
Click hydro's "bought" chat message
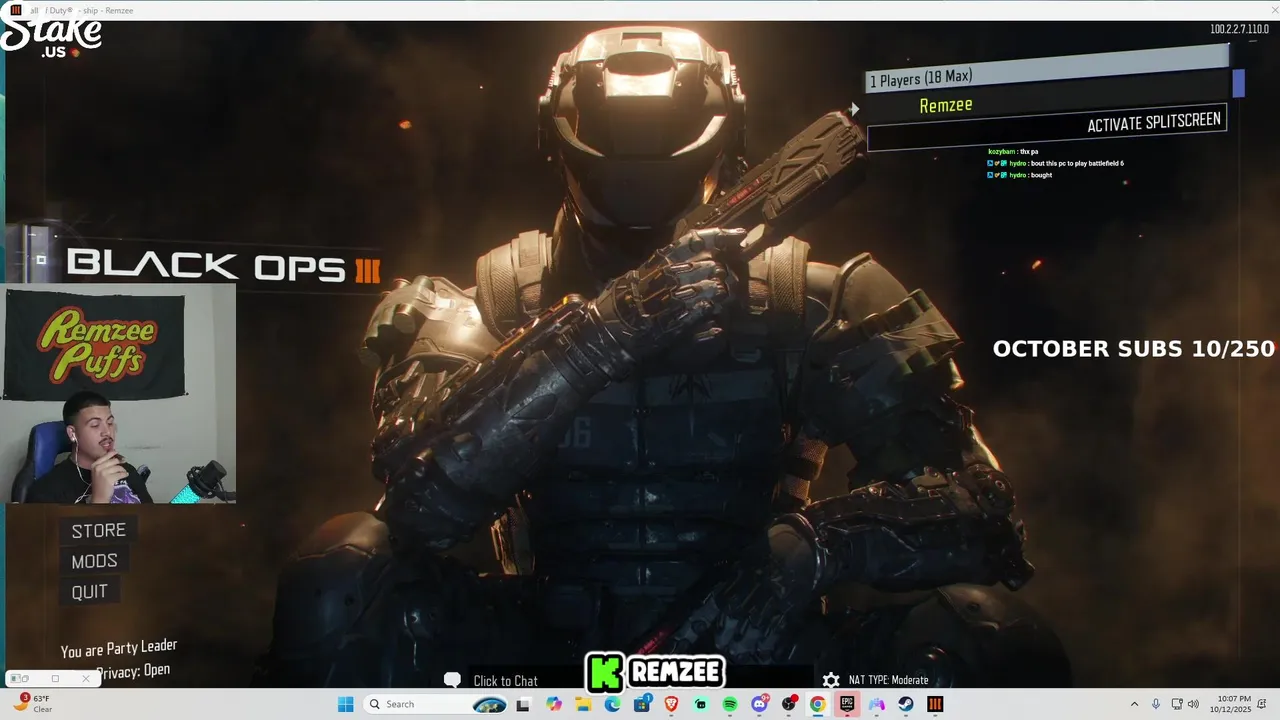(x=1019, y=175)
